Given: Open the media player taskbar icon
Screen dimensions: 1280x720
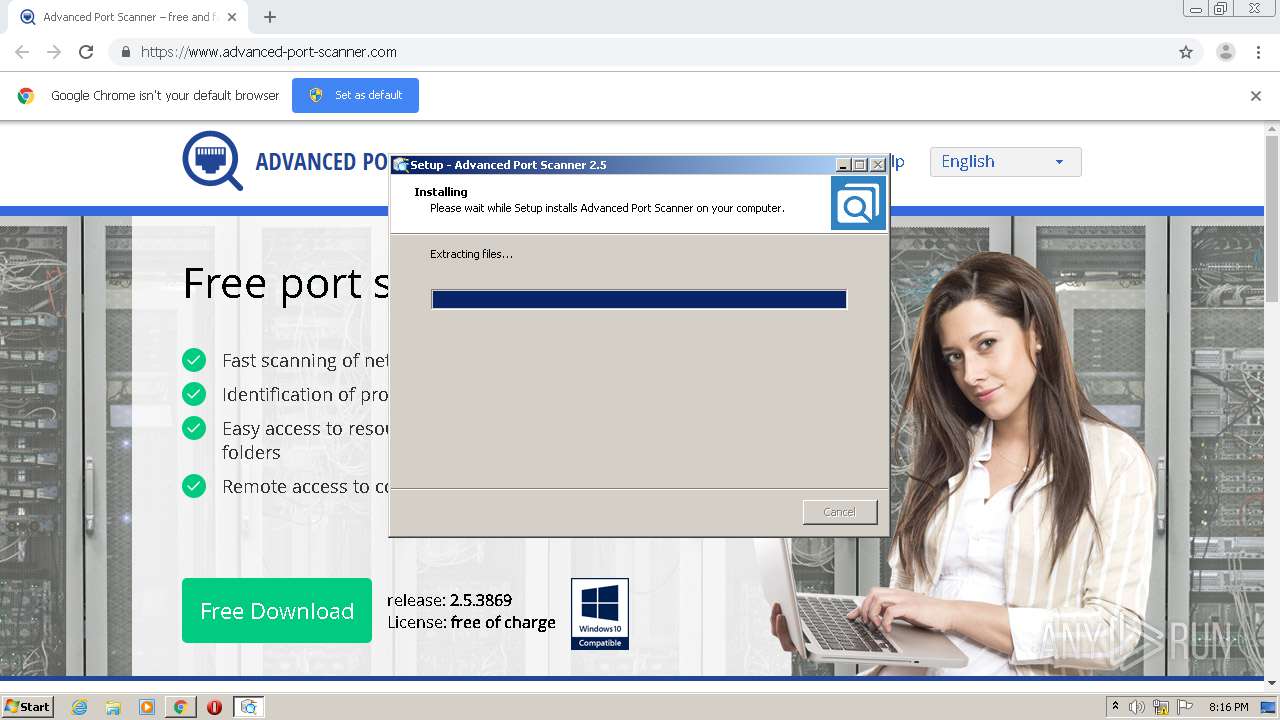Looking at the screenshot, I should click(147, 707).
